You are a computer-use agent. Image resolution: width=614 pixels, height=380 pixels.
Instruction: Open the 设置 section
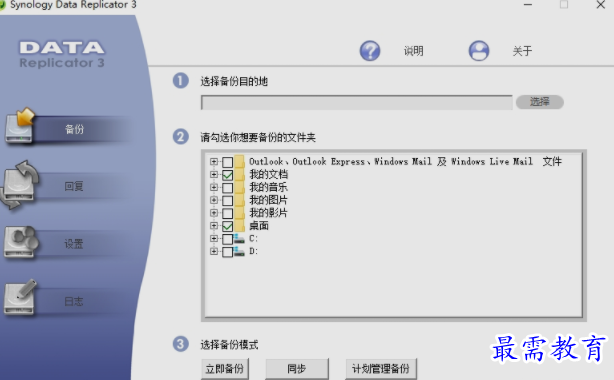pyautogui.click(x=74, y=244)
